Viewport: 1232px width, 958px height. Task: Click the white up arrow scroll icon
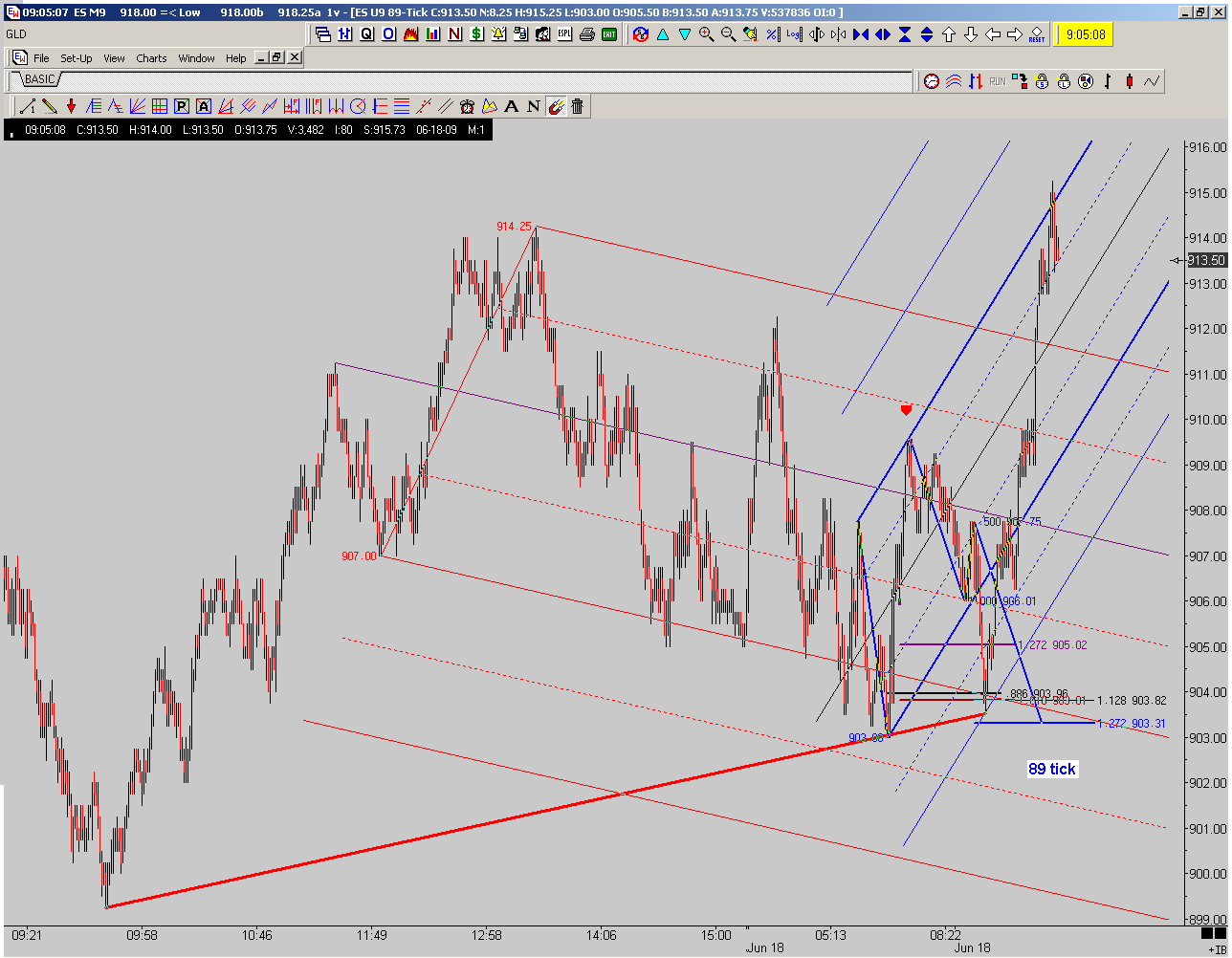coord(949,34)
